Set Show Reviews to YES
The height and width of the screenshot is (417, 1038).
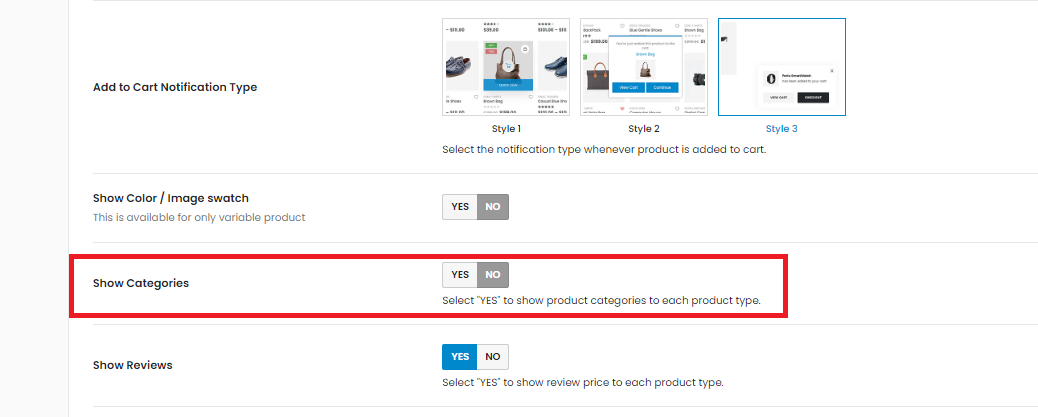(460, 357)
